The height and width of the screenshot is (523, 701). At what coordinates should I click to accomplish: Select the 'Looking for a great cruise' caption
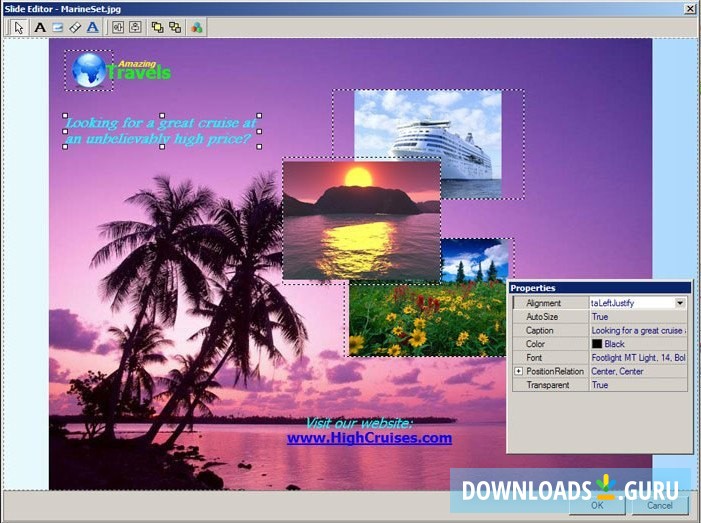coord(162,131)
